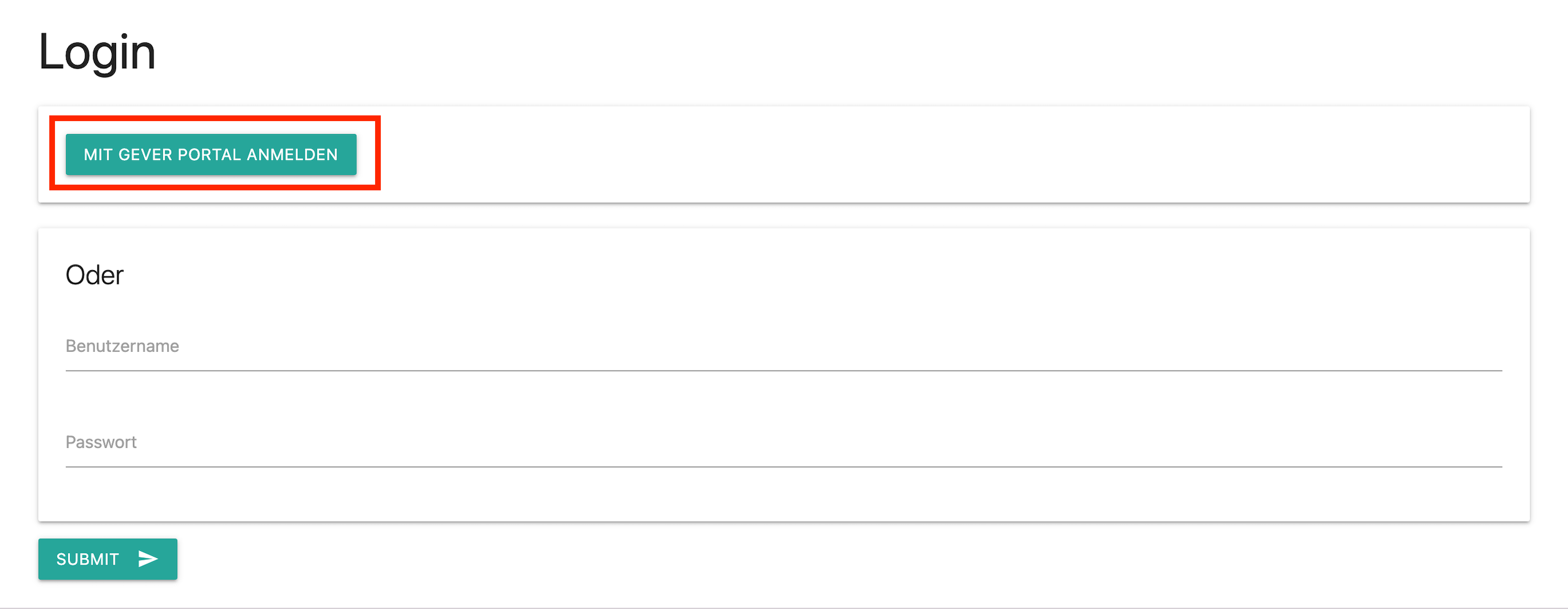Click the word ANMELDEN on the teal button
Image resolution: width=1568 pixels, height=609 pixels.
point(292,155)
